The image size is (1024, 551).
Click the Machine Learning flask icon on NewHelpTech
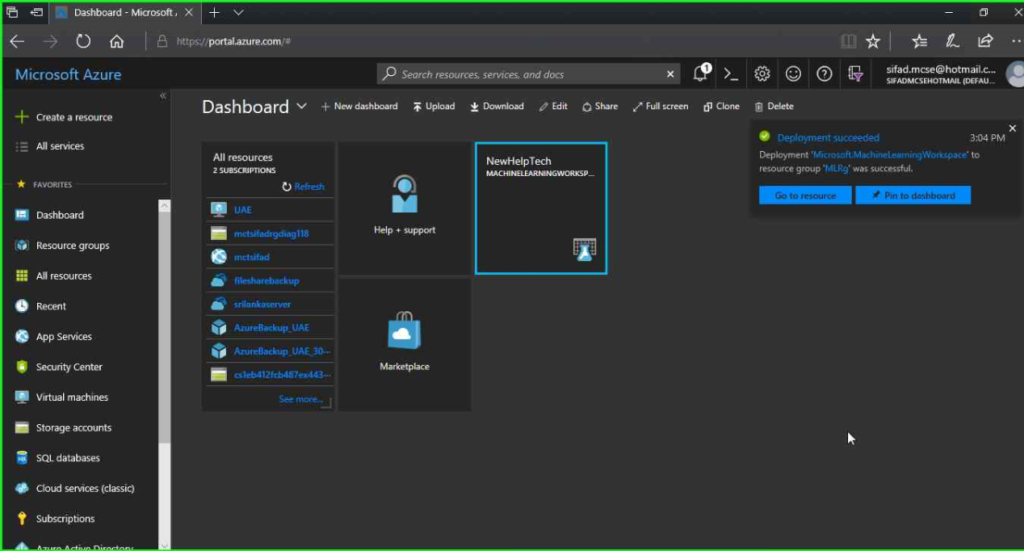coord(584,249)
